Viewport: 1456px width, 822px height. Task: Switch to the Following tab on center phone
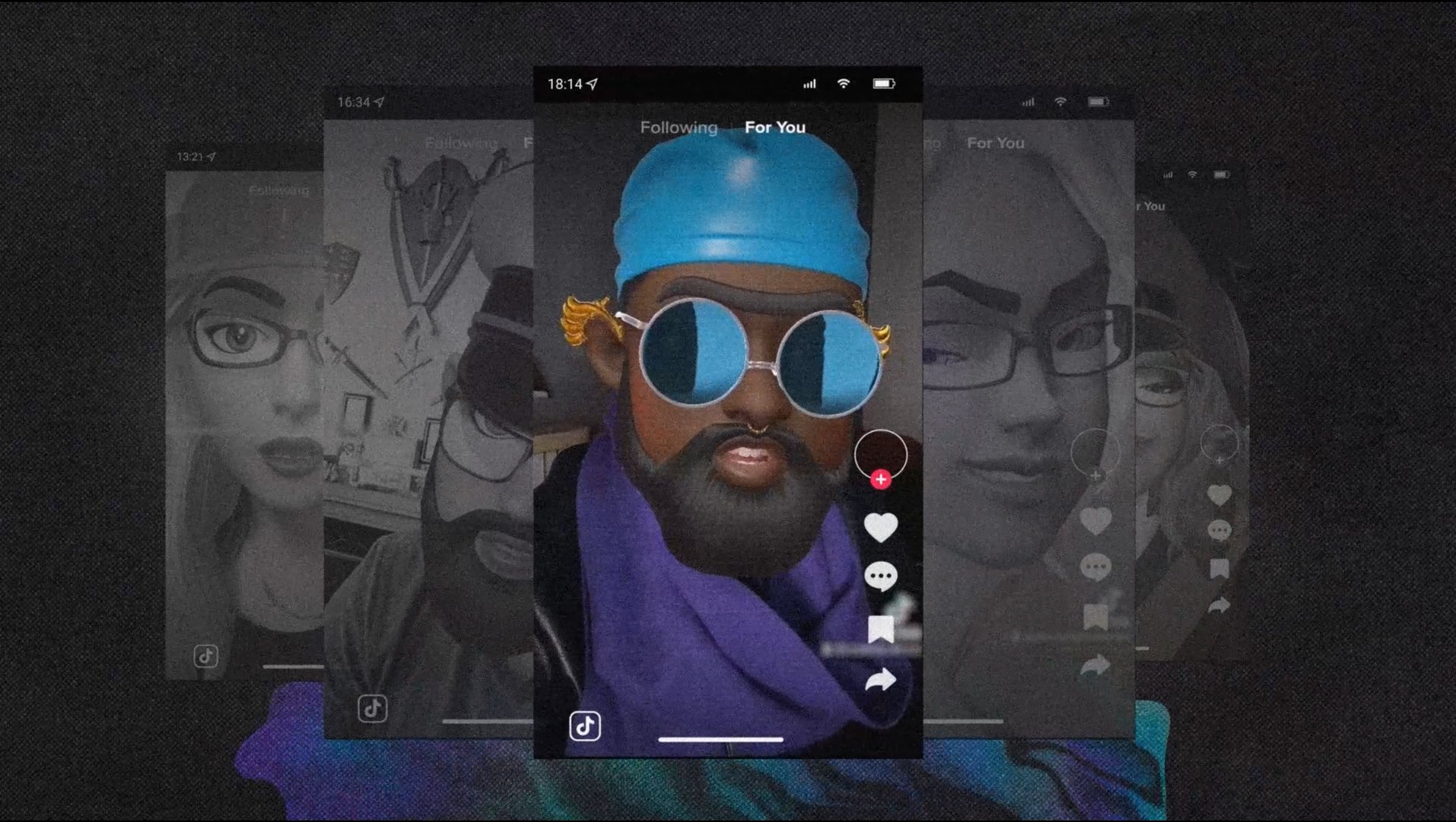point(679,128)
